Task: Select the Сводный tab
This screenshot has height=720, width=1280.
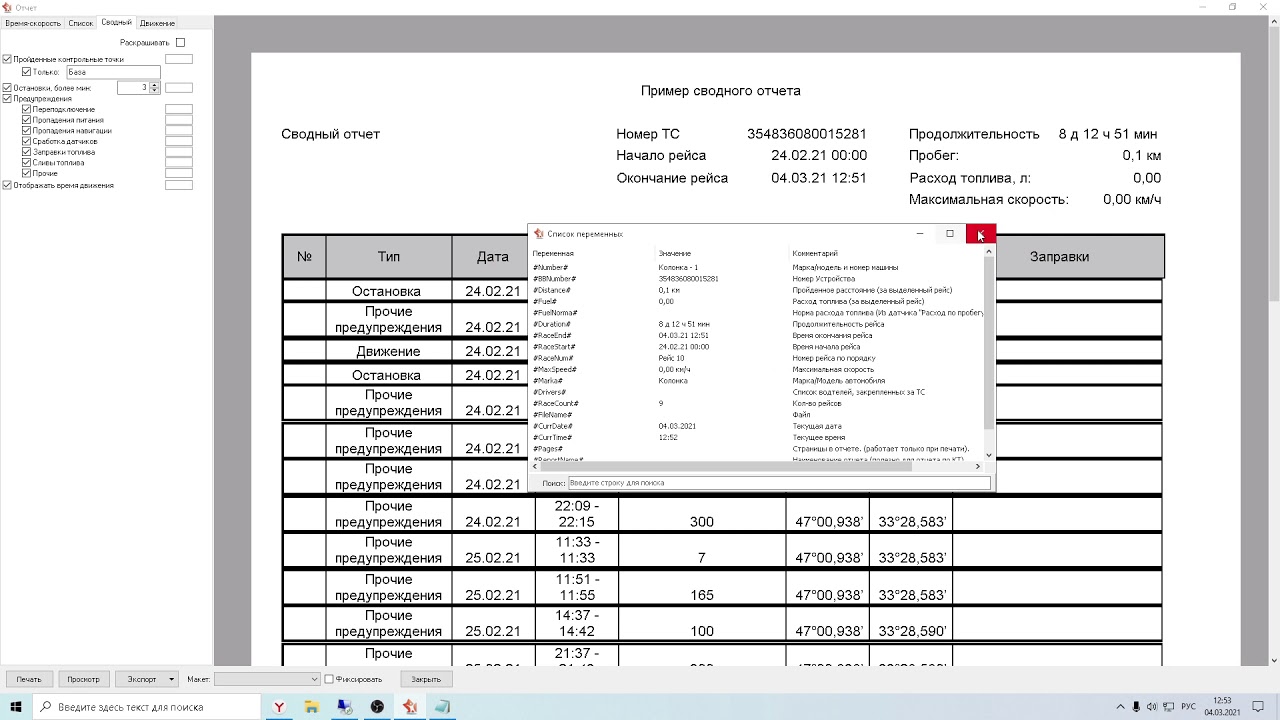Action: (116, 22)
